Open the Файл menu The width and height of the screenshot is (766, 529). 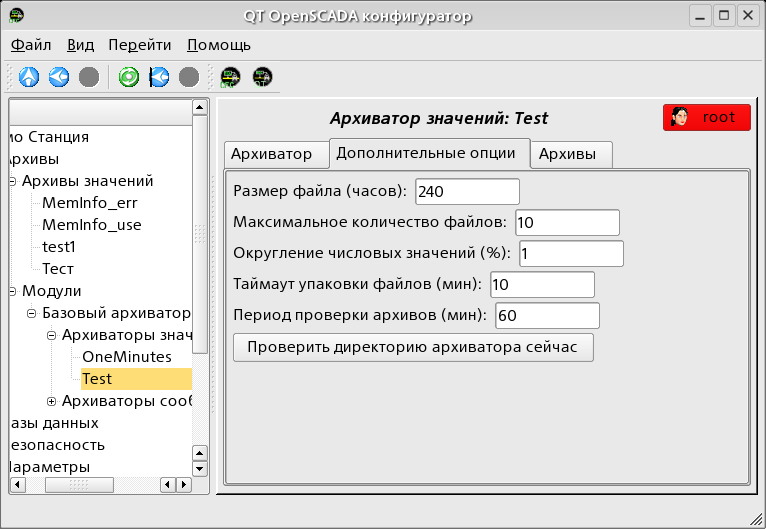pos(31,45)
